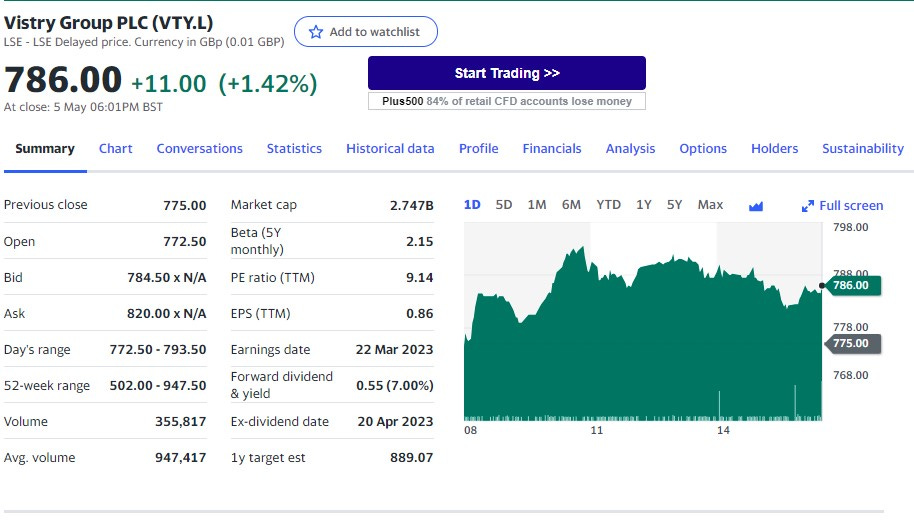Select the 5Y chart range

click(x=674, y=205)
